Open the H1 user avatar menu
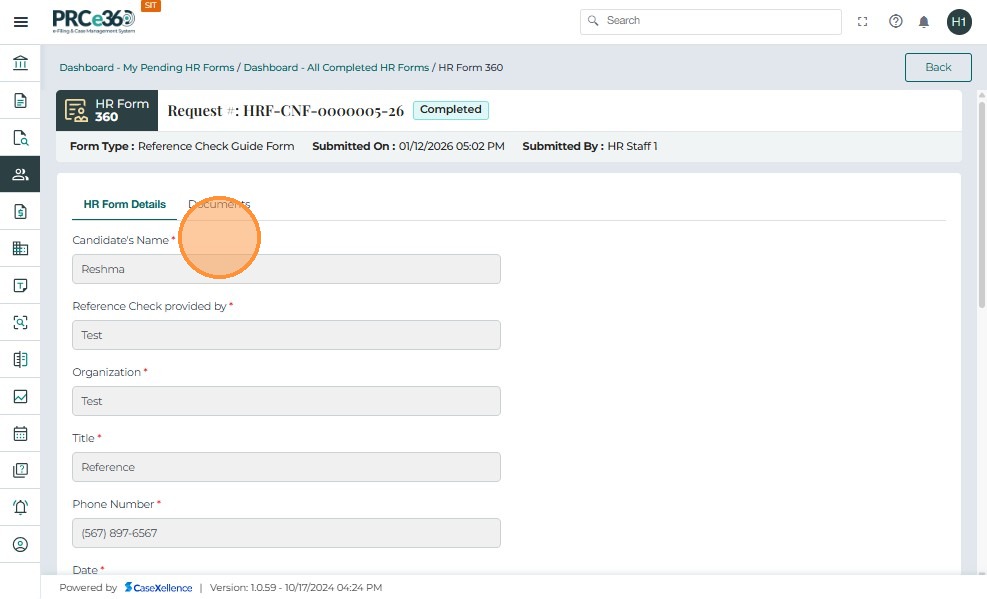The width and height of the screenshot is (987, 599). tap(959, 22)
